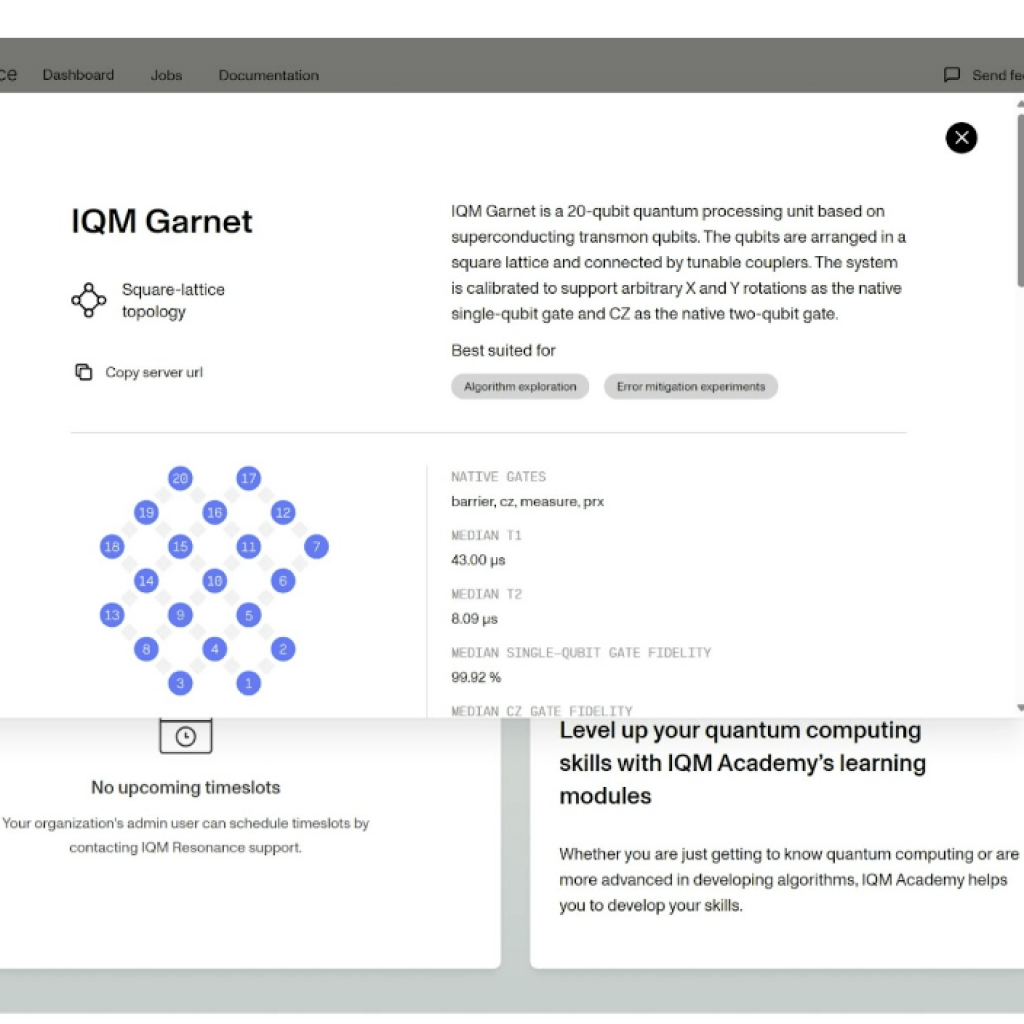
Task: Open the Dashboard menu item
Action: pyautogui.click(x=78, y=75)
